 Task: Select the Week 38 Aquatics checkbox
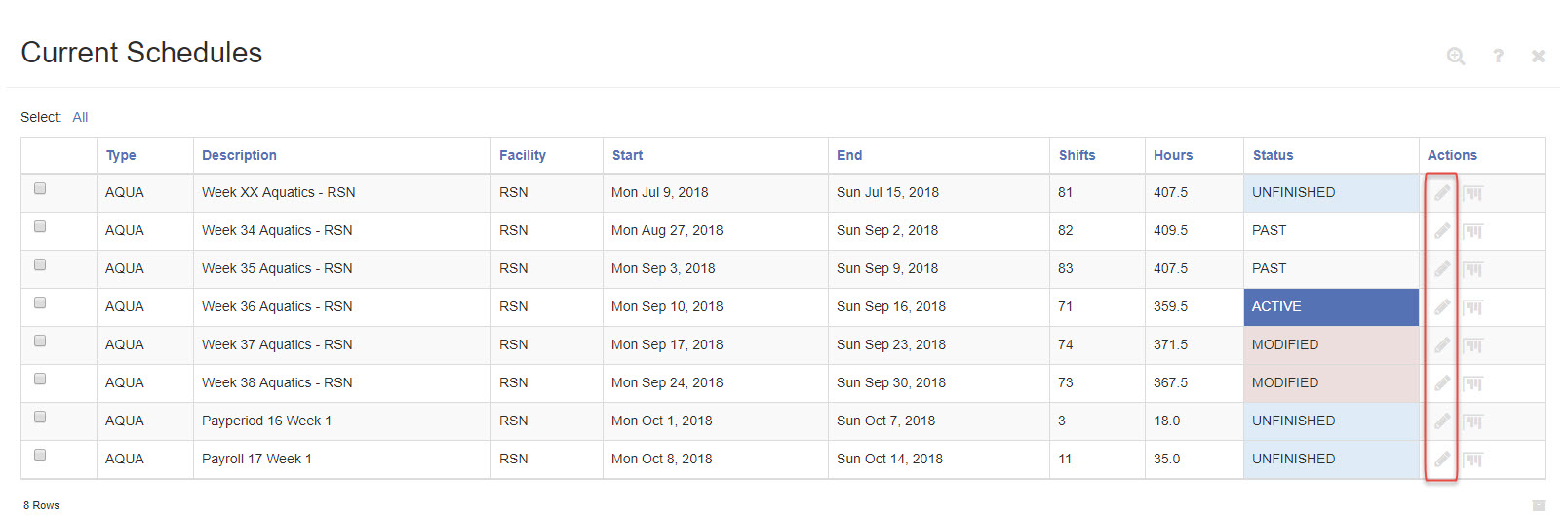pyautogui.click(x=40, y=379)
